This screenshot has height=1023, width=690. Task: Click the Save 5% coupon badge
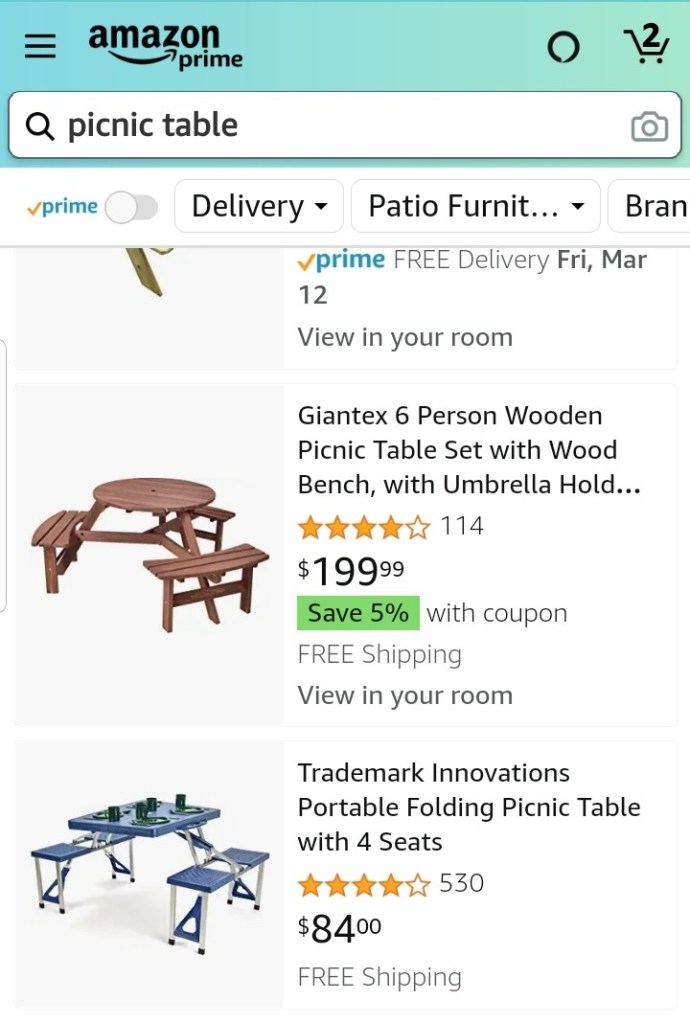tap(358, 613)
